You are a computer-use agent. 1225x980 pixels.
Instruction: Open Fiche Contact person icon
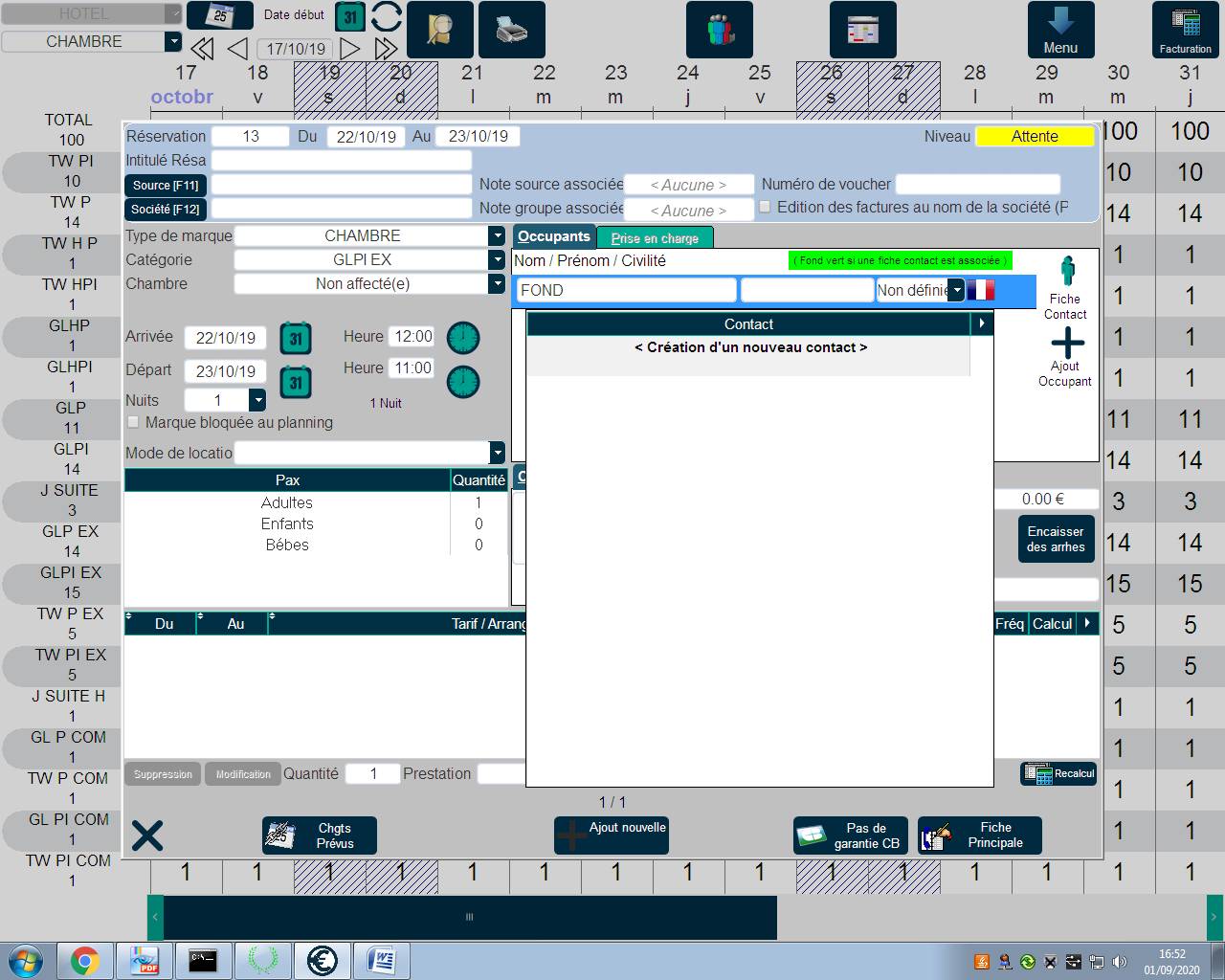1066,273
